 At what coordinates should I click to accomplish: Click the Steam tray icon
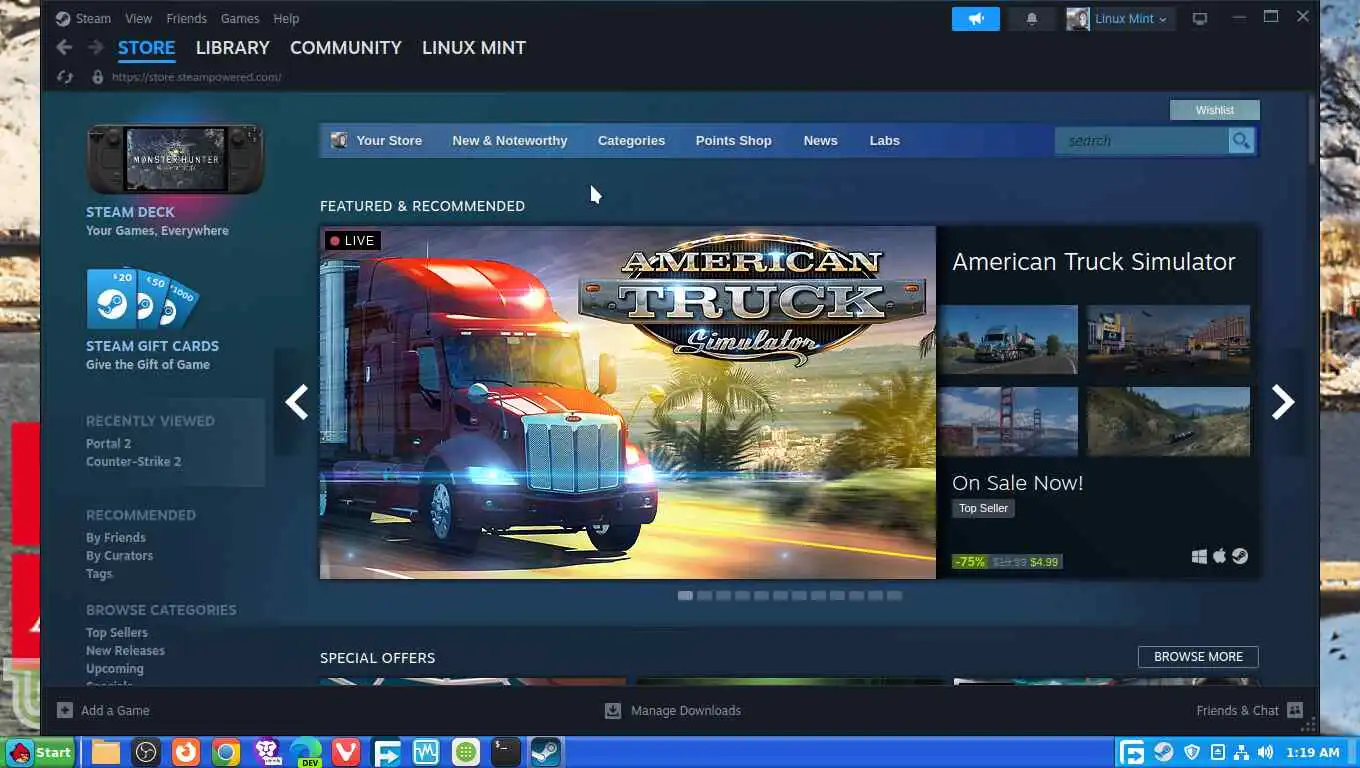[1164, 752]
